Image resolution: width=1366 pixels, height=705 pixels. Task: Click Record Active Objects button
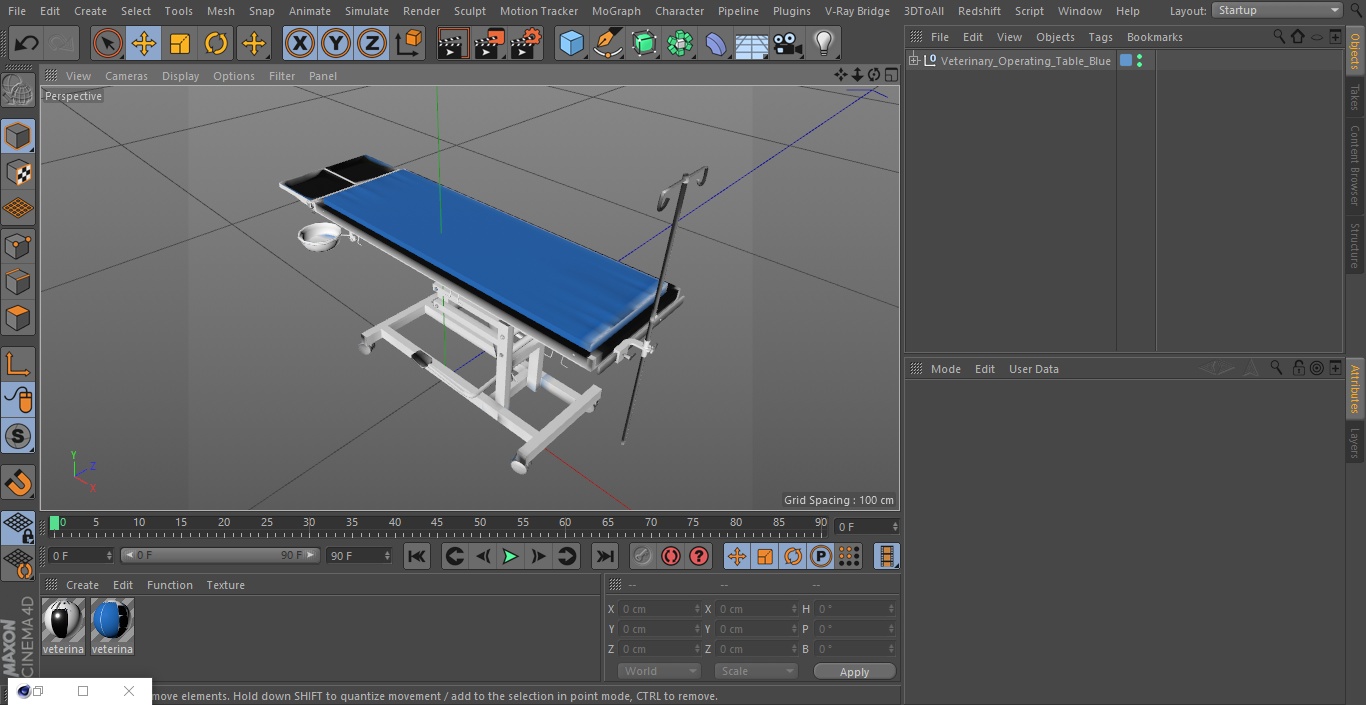click(643, 556)
